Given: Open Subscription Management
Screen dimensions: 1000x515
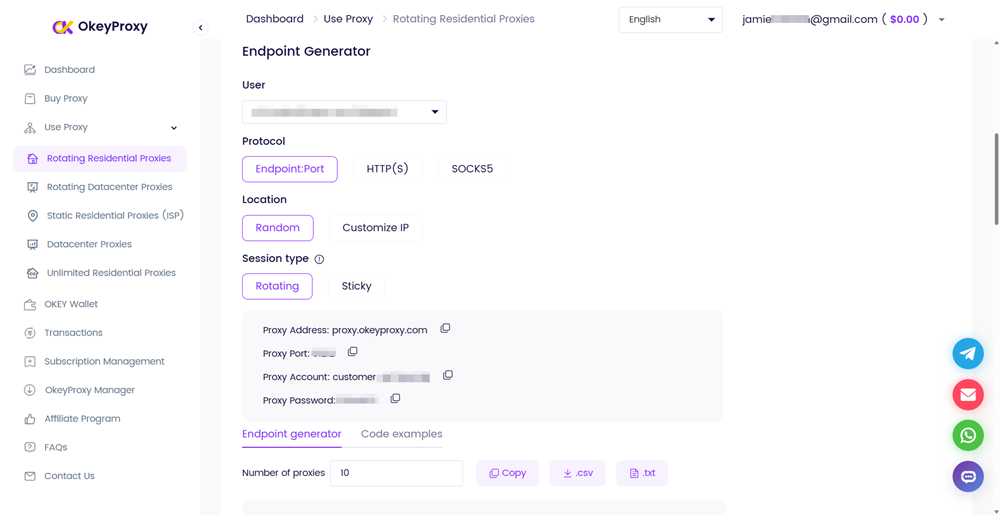Looking at the screenshot, I should pyautogui.click(x=105, y=361).
